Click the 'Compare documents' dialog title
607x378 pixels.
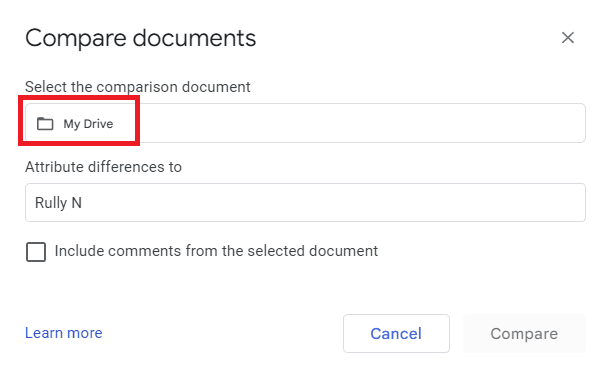(x=141, y=38)
